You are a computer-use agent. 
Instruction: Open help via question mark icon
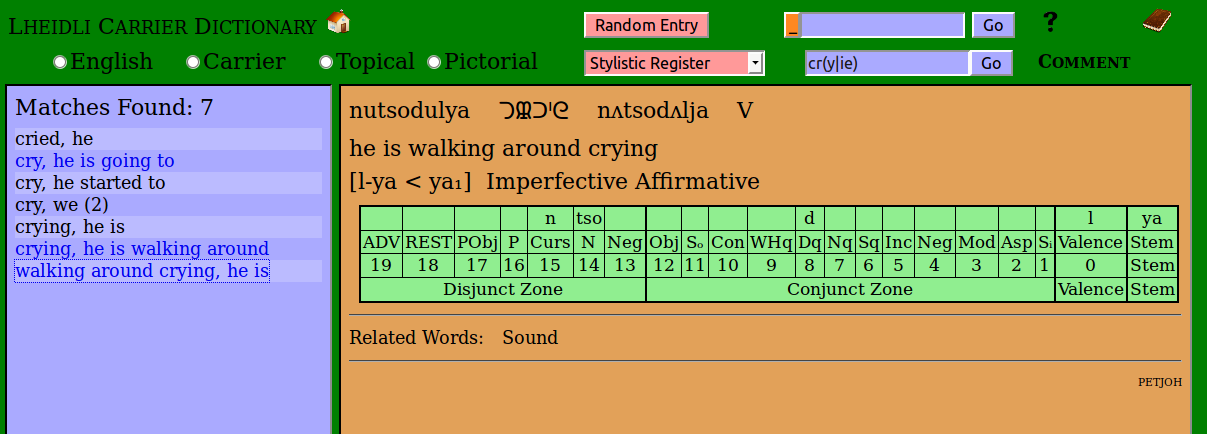point(1050,22)
